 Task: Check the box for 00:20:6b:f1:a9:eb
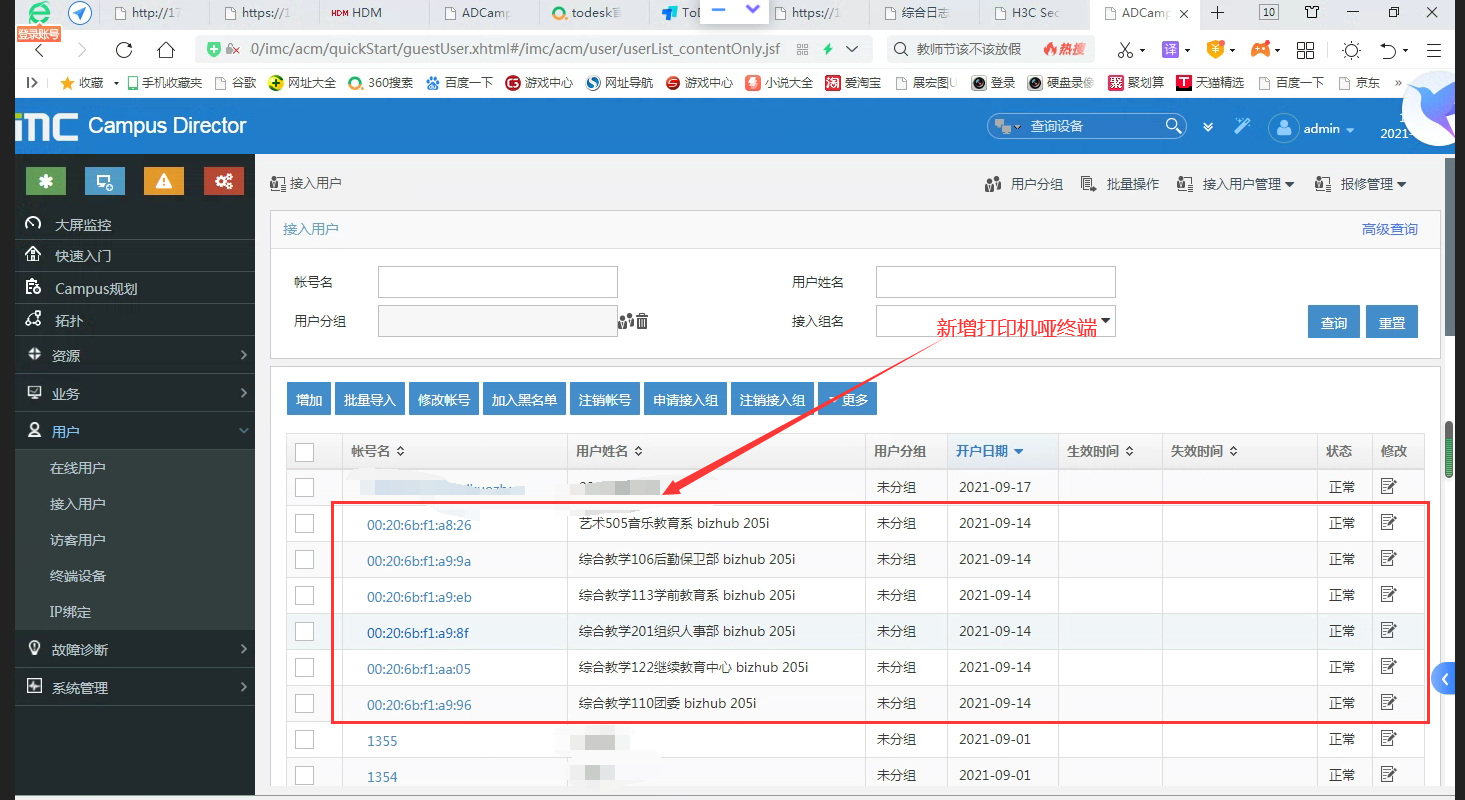(305, 595)
